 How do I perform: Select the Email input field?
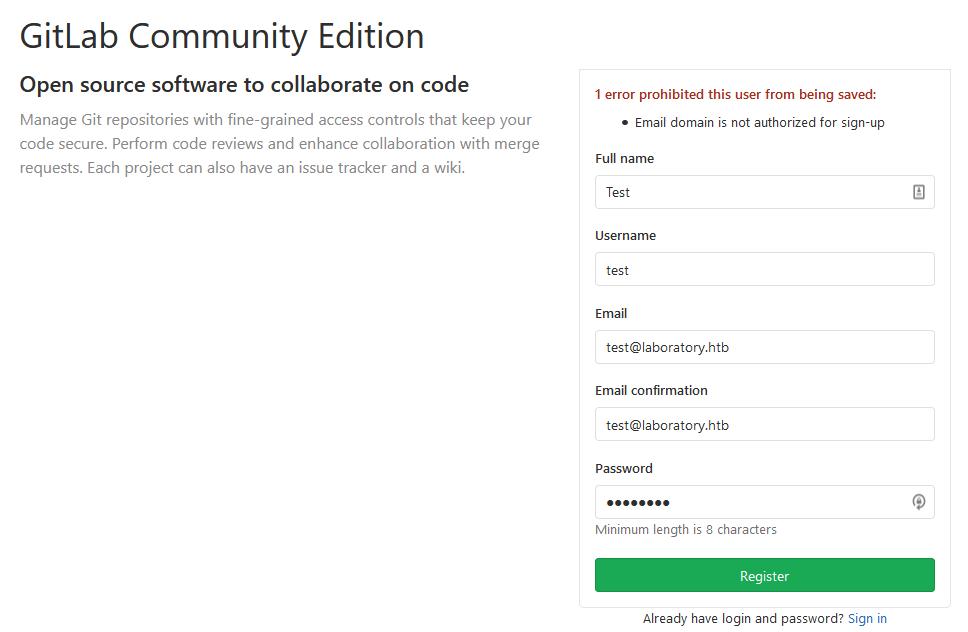pyautogui.click(x=764, y=347)
